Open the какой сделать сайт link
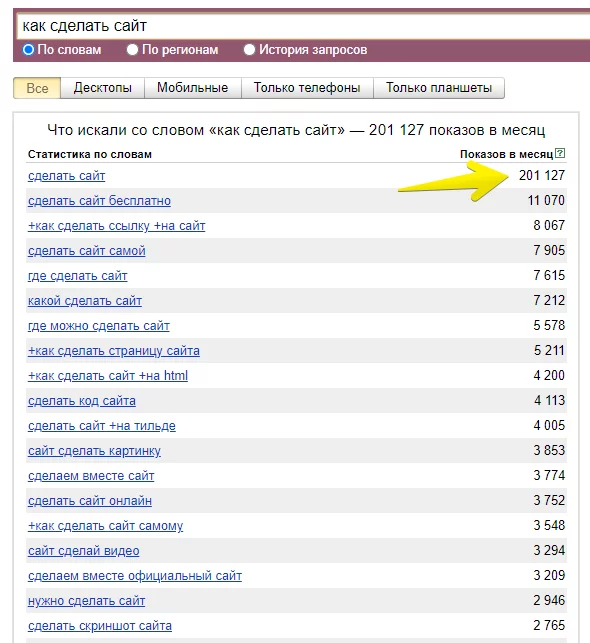Image resolution: width=590 pixels, height=643 pixels. [x=85, y=301]
